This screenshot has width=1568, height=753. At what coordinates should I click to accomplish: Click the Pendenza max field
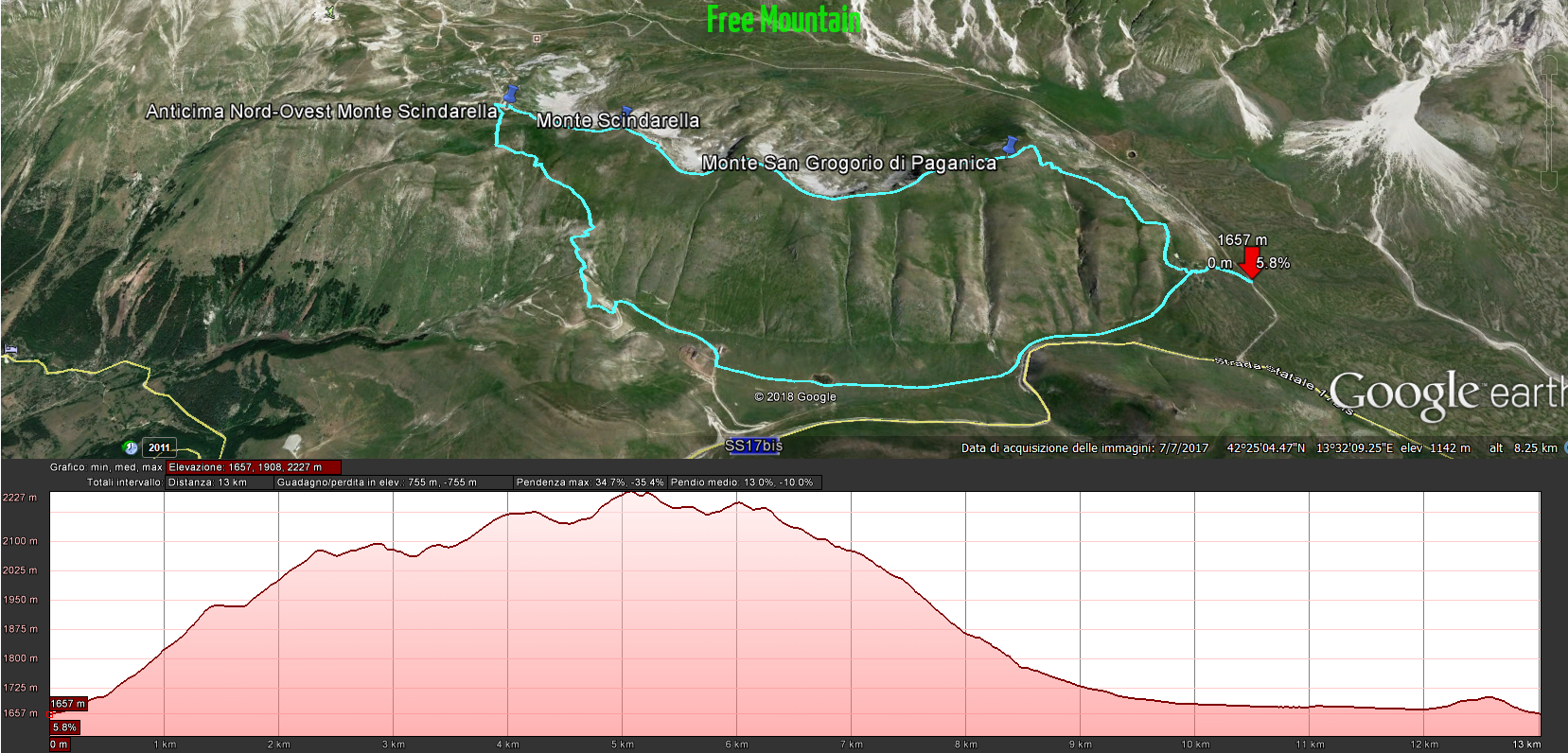click(x=590, y=482)
